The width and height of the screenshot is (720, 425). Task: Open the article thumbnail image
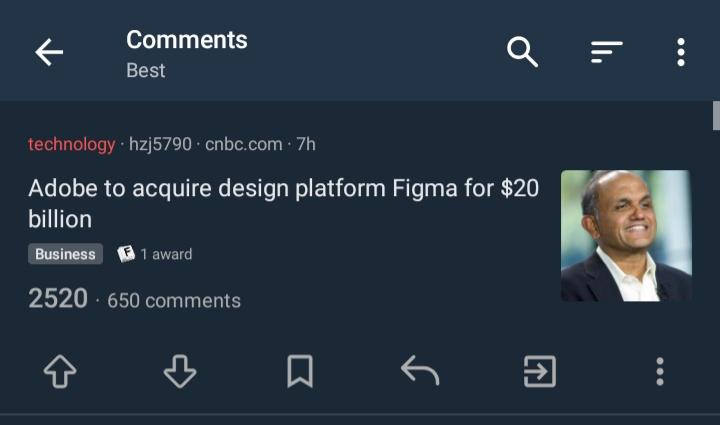[x=626, y=235]
